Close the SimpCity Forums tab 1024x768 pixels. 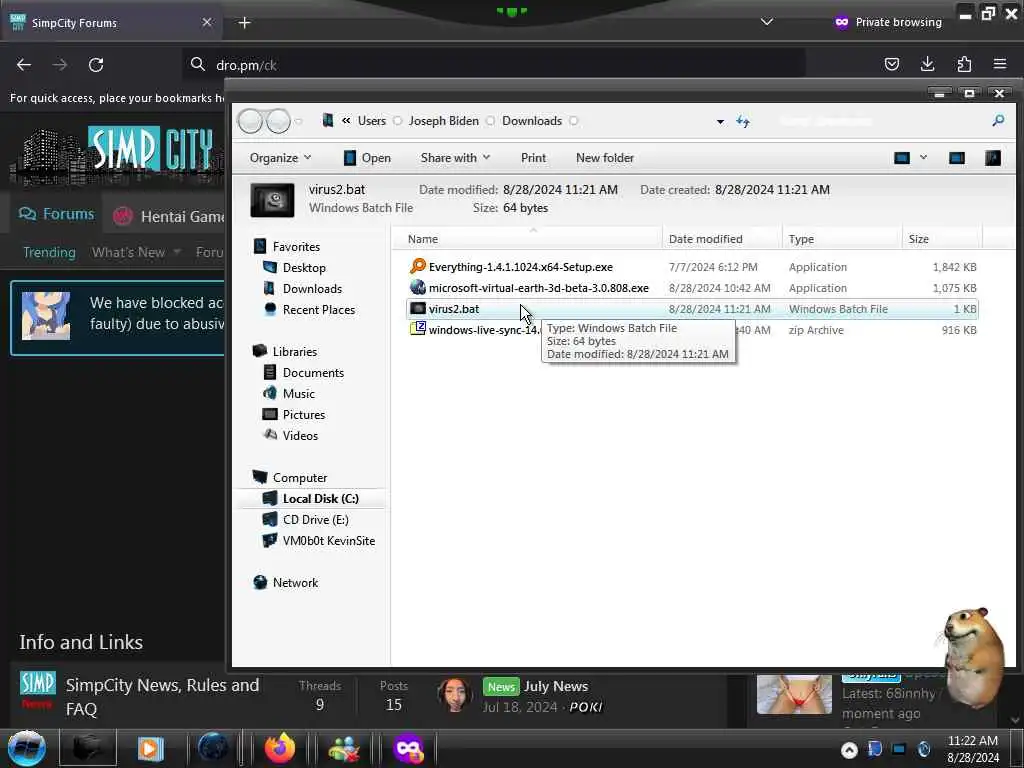[207, 22]
